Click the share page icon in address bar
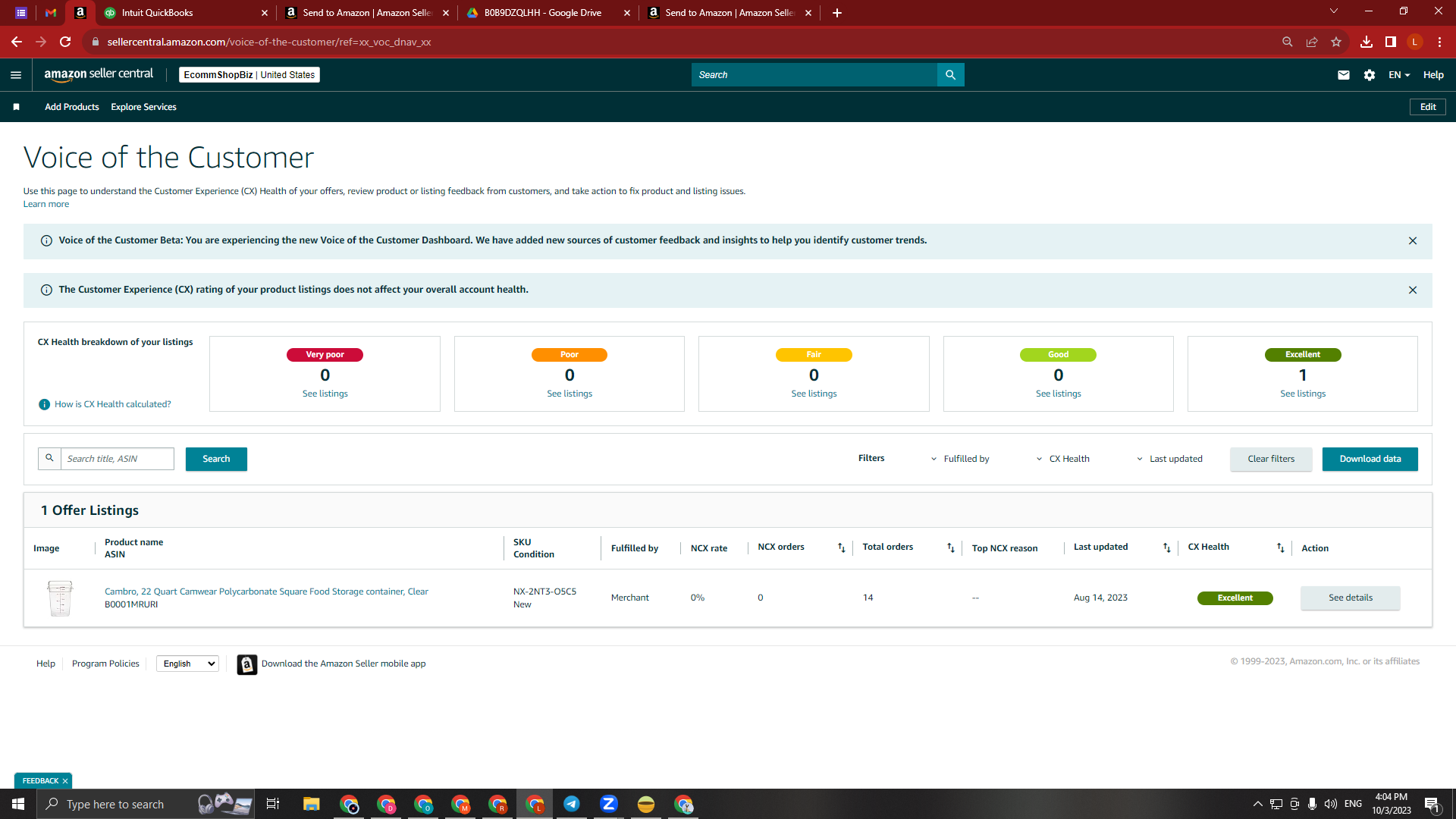This screenshot has width=1456, height=819. (x=1312, y=42)
